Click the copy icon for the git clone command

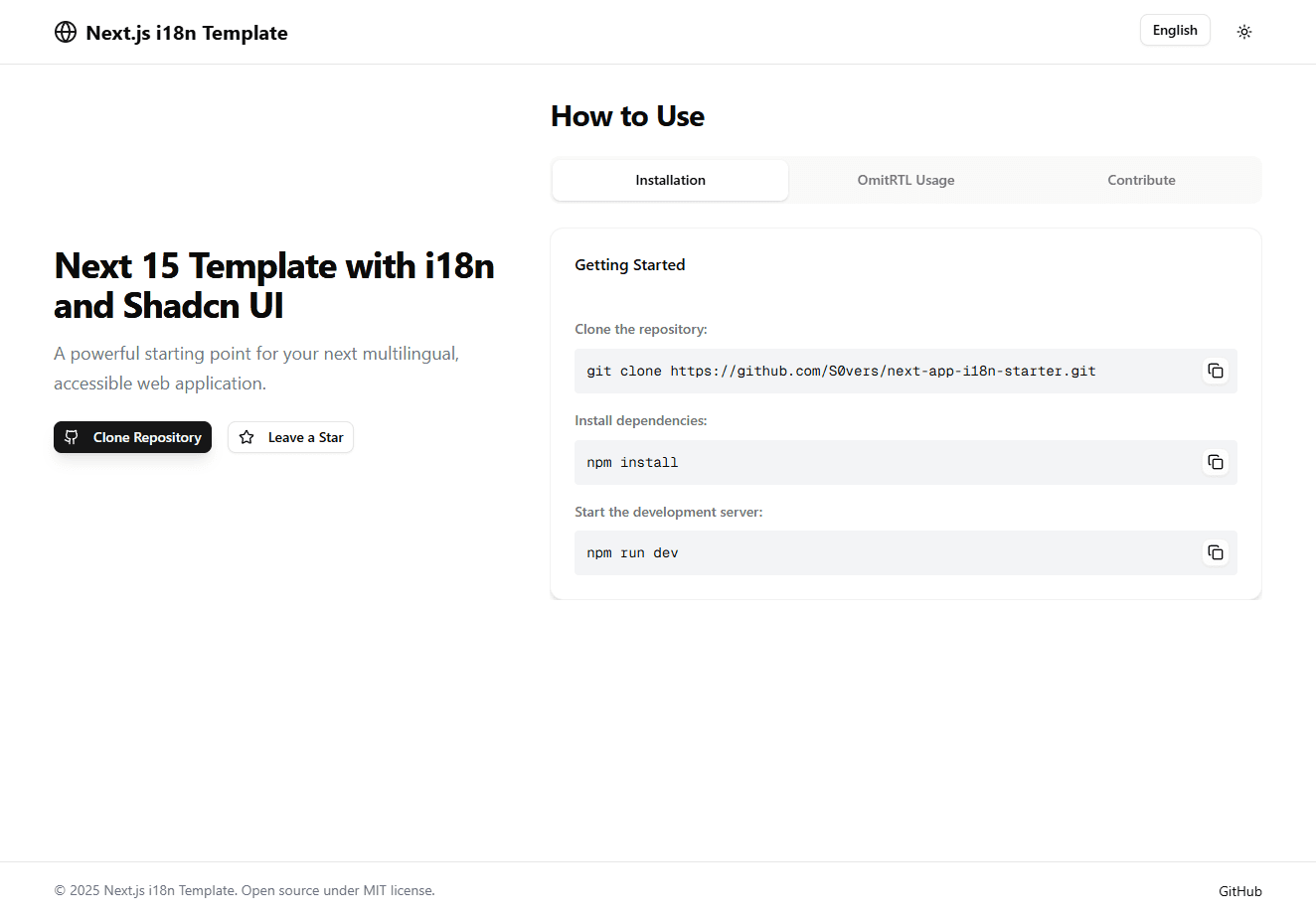coord(1216,371)
